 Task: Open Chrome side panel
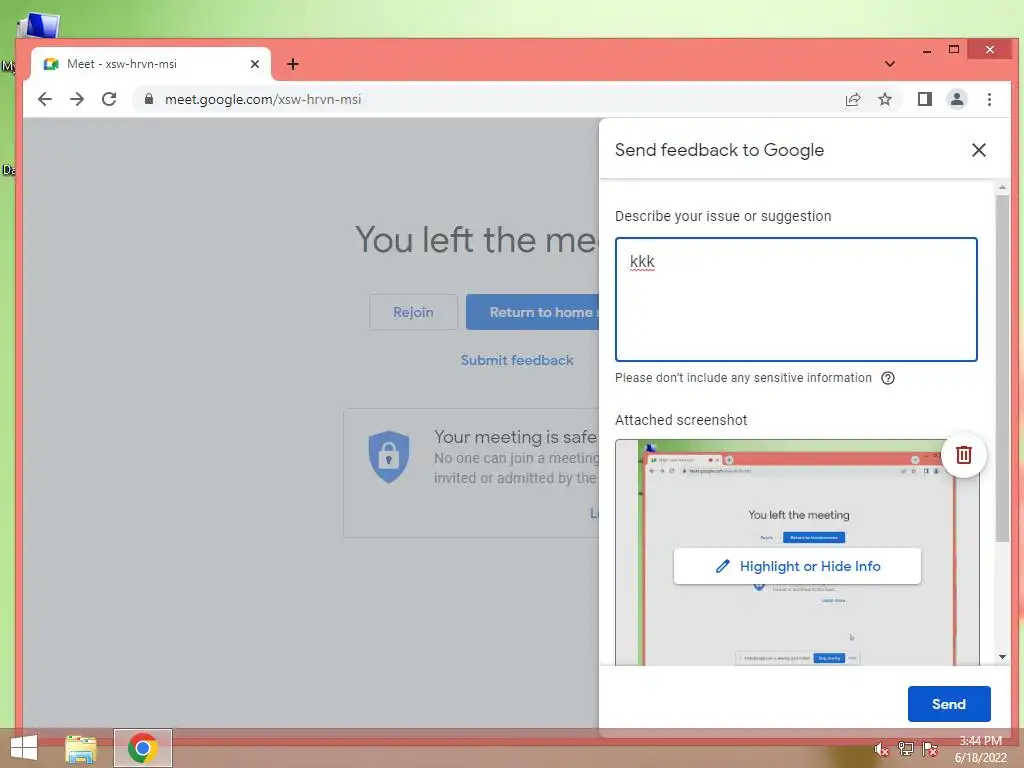click(925, 99)
